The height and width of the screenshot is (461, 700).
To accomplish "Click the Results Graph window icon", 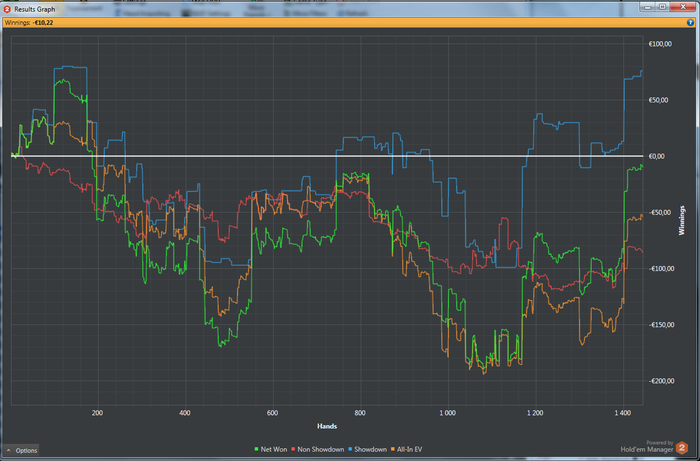I will pos(7,9).
